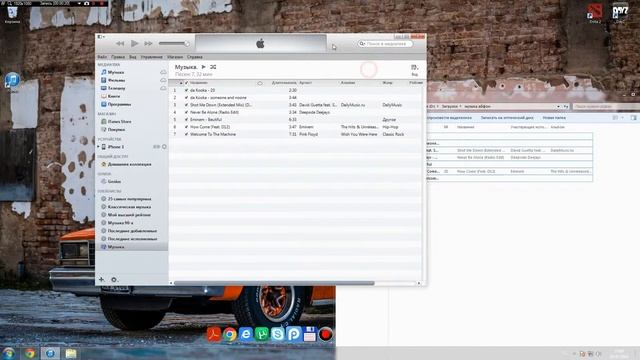Viewport: 640px width, 360px height.
Task: Expand the iPhone device tree arrow
Action: point(98,147)
